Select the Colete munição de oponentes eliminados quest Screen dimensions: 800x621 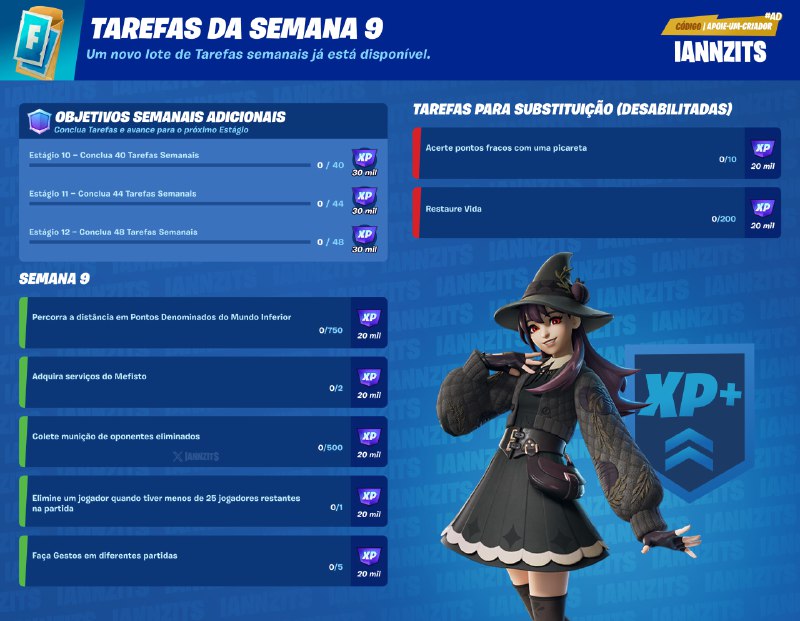(x=203, y=442)
